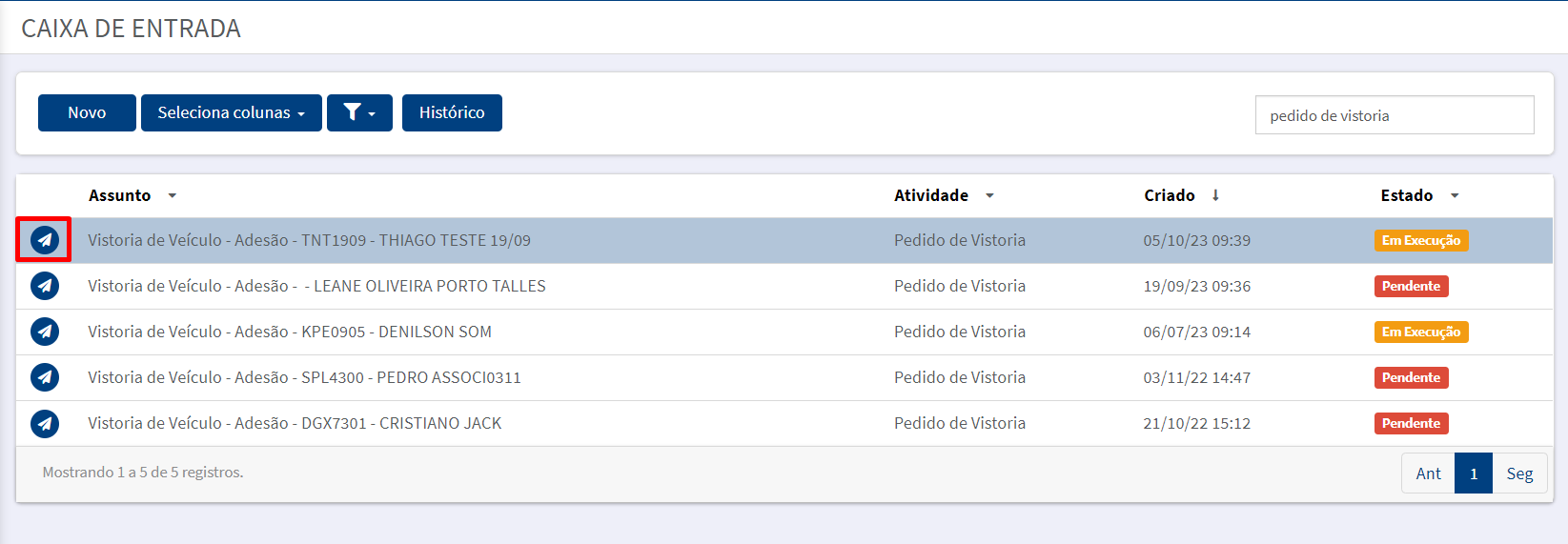
Task: Select page 1 in pagination
Action: 1474,473
